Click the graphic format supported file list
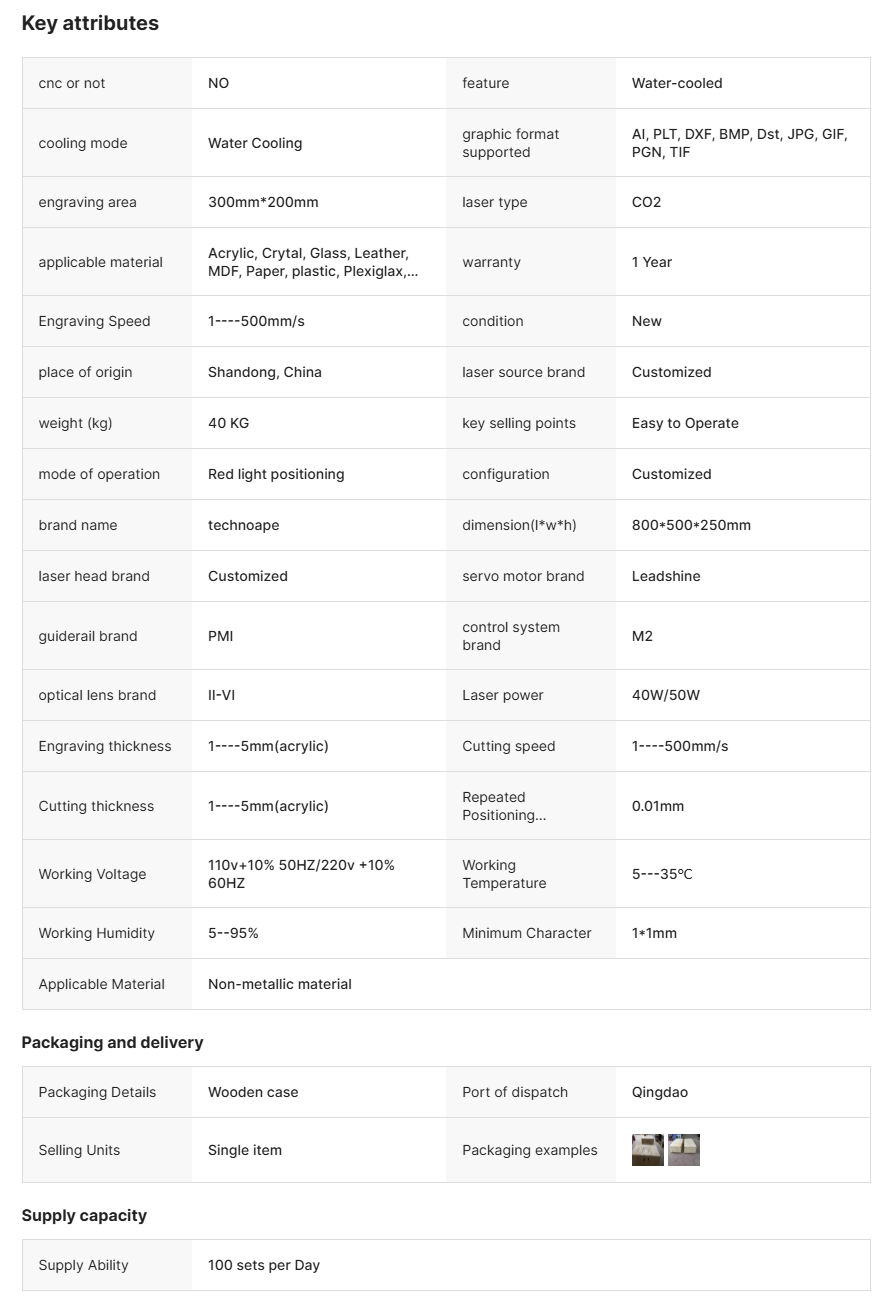The image size is (883, 1303). 739,143
